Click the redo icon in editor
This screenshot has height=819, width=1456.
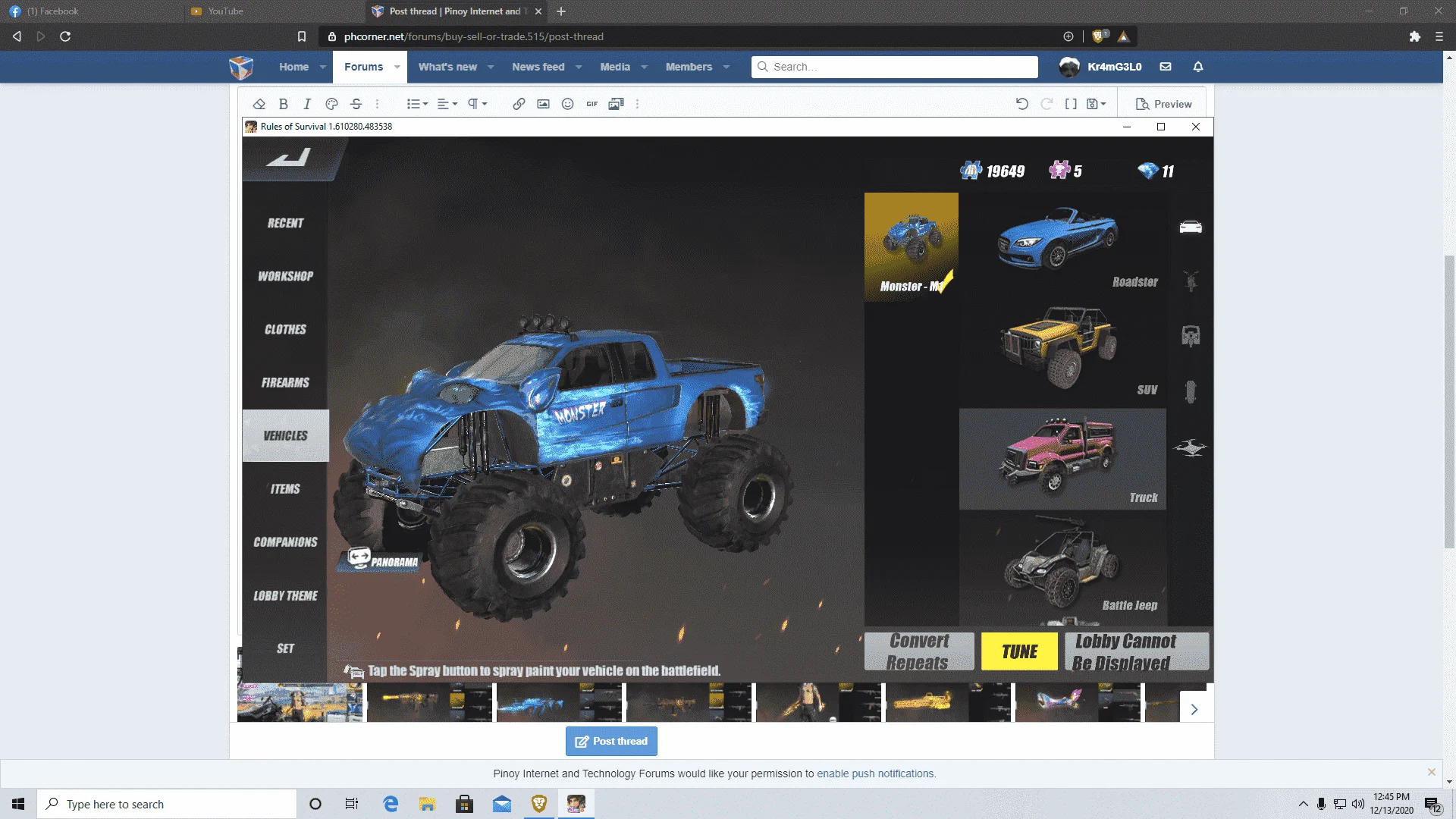tap(1046, 104)
